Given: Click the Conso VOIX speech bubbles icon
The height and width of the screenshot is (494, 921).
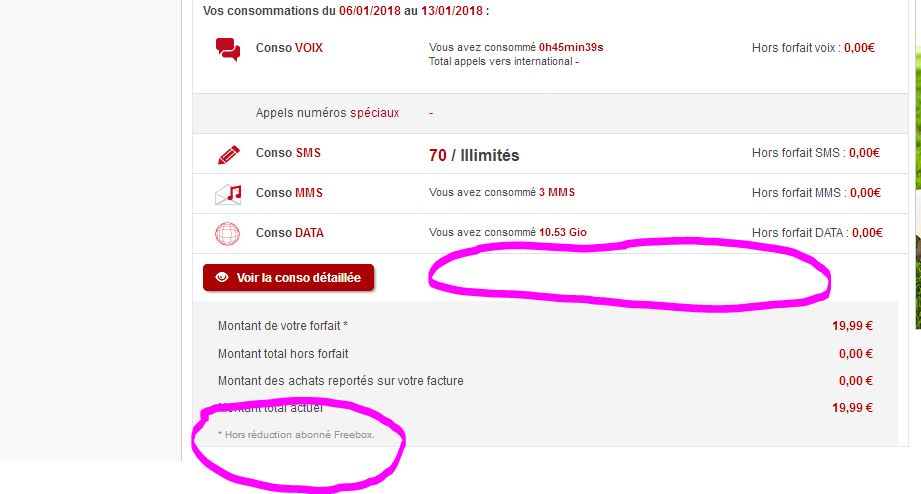Looking at the screenshot, I should coord(228,49).
